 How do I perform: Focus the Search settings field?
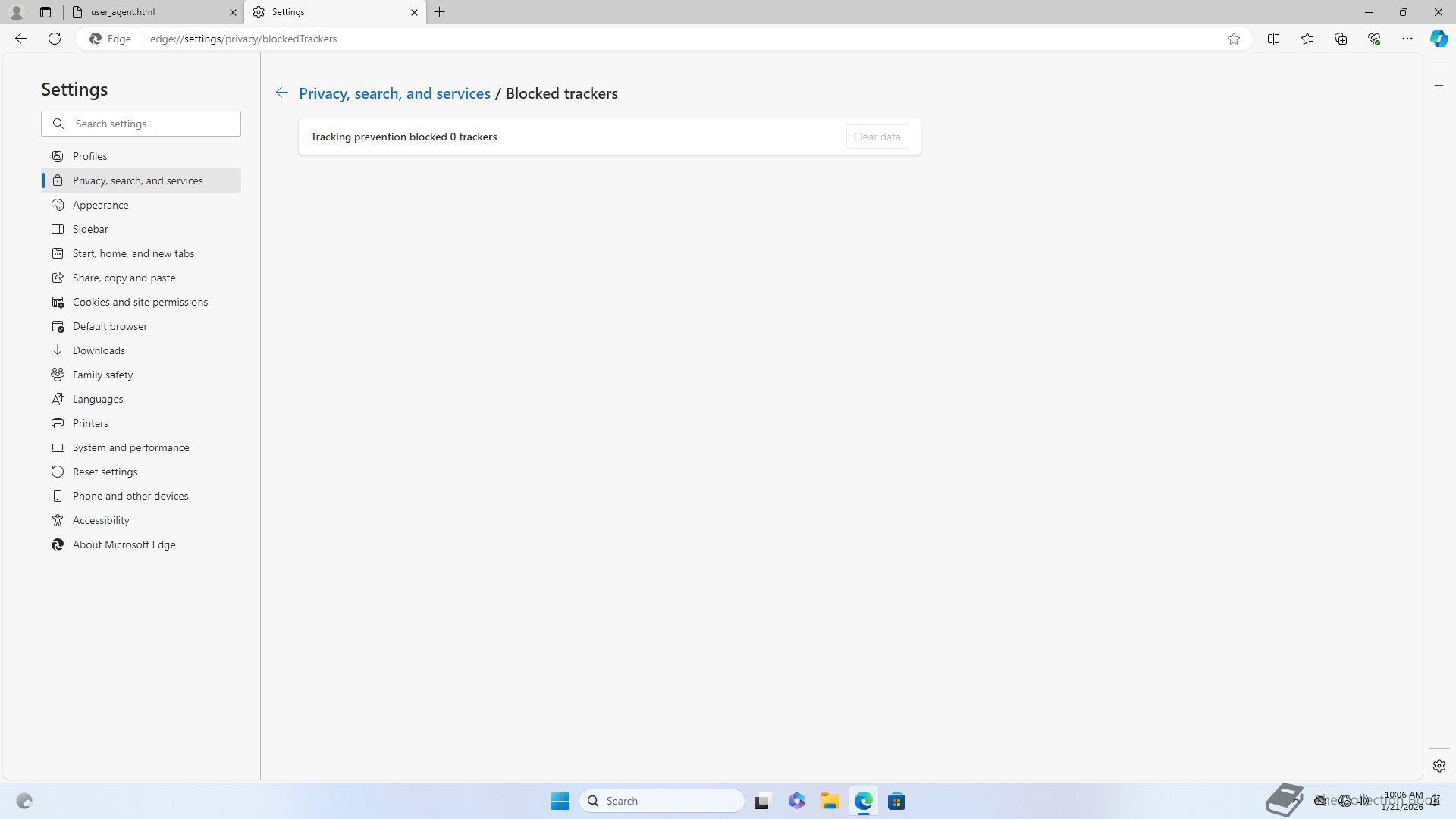tap(152, 124)
